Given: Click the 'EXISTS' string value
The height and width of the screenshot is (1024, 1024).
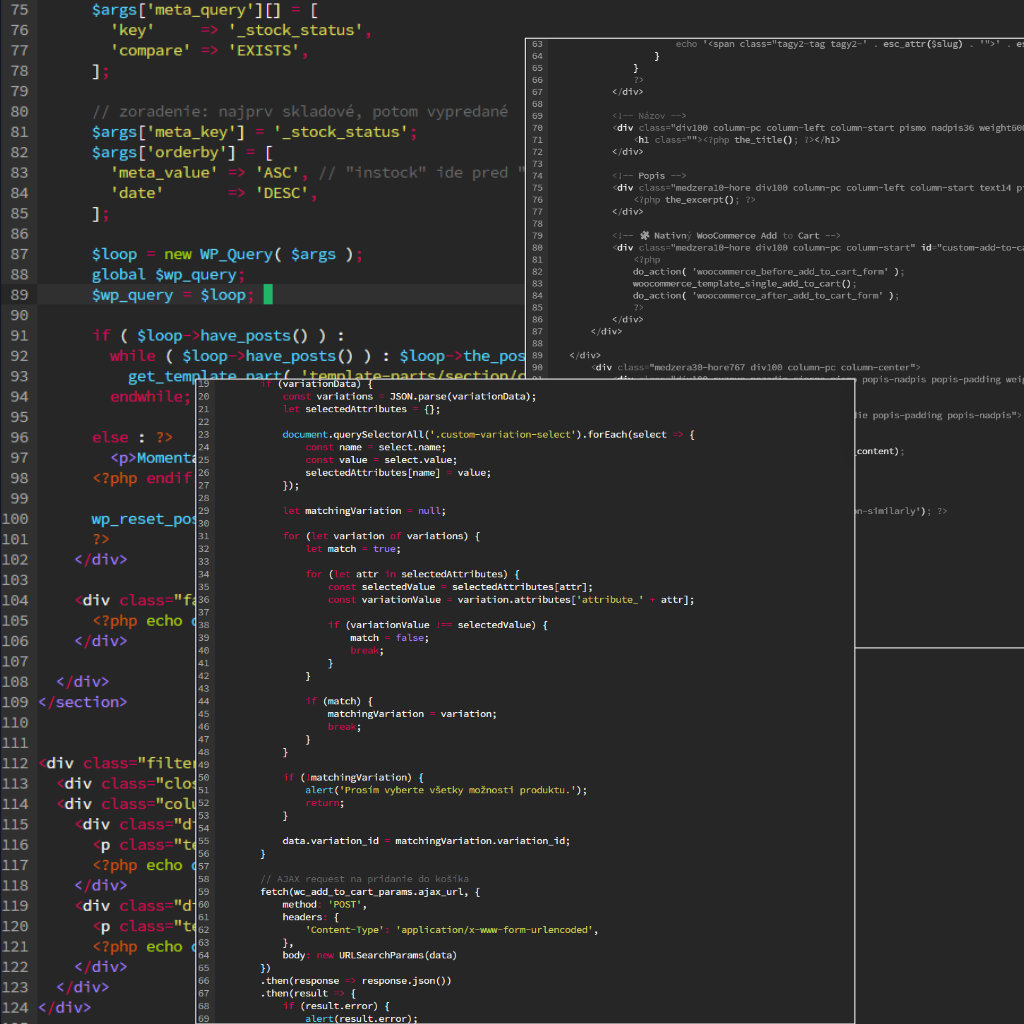Looking at the screenshot, I should [268, 51].
